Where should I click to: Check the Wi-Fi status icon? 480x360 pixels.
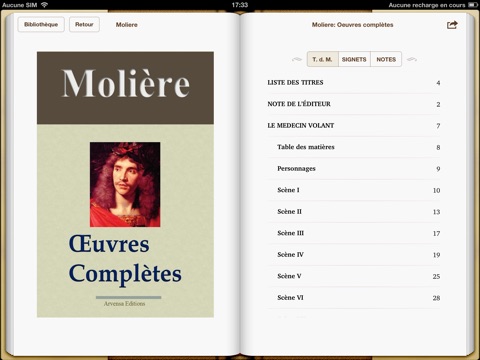pyautogui.click(x=44, y=5)
